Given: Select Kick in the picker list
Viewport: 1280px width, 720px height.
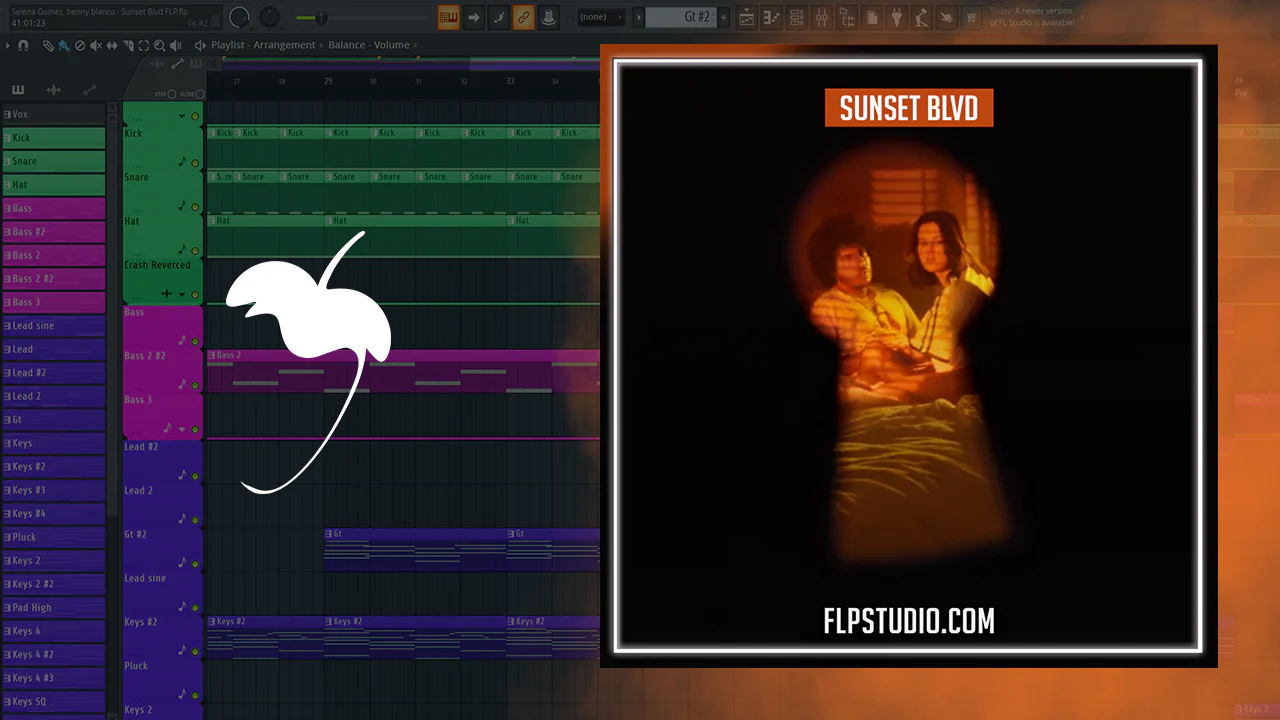Looking at the screenshot, I should tap(54, 138).
